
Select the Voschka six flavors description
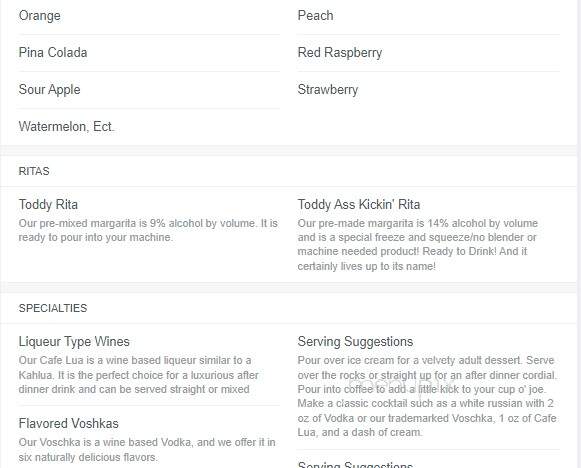[x=147, y=449]
